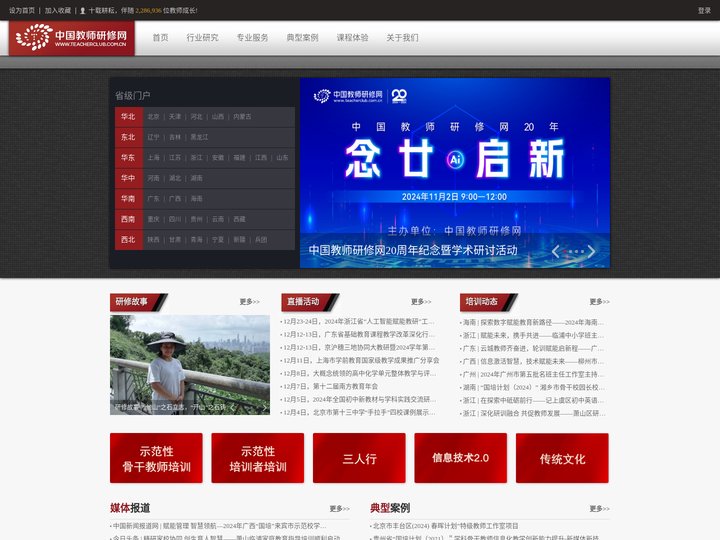Open the 内蒙古 provincial portal link

pyautogui.click(x=242, y=117)
